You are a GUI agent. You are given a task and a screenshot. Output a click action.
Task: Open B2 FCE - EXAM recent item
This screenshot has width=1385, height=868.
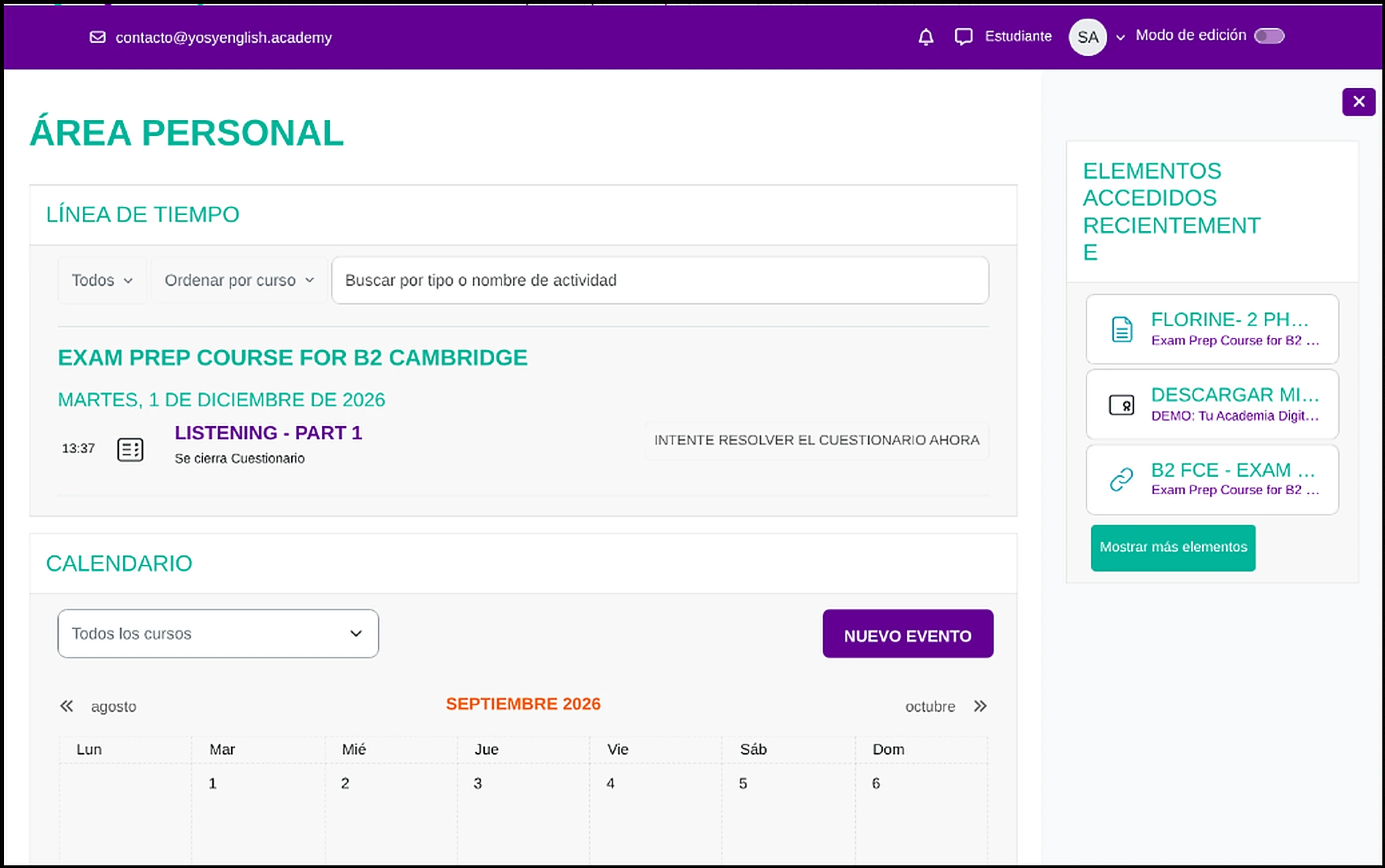tap(1212, 479)
